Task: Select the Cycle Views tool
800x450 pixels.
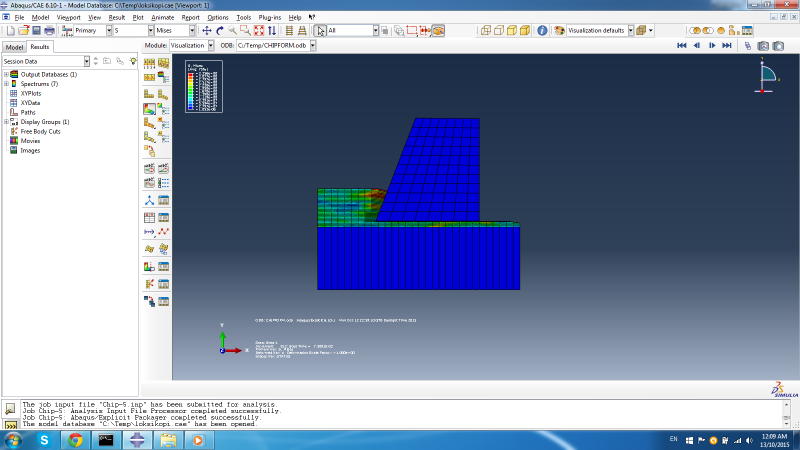Action: (272, 31)
